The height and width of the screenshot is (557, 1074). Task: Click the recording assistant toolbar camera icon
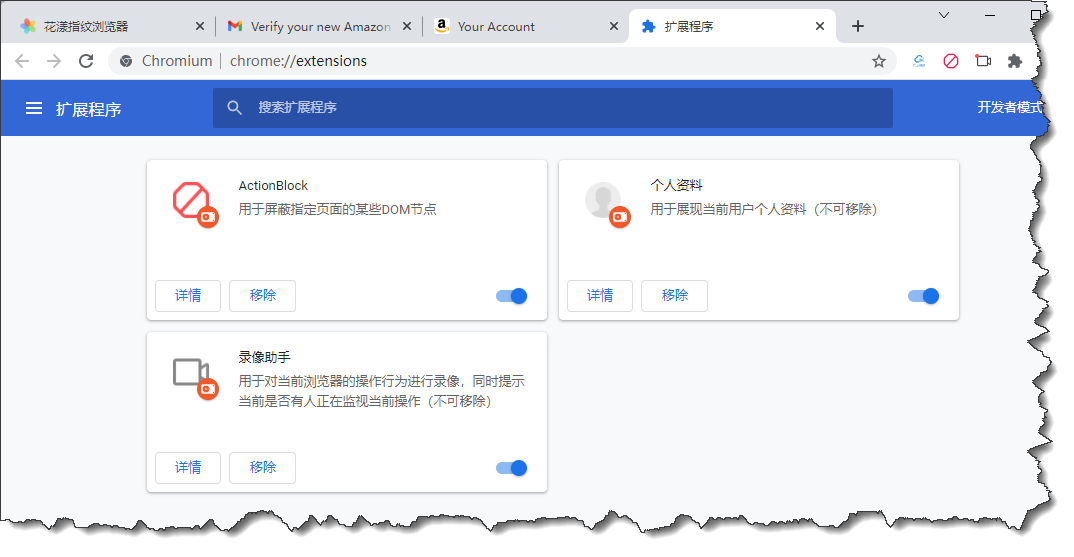[x=983, y=61]
